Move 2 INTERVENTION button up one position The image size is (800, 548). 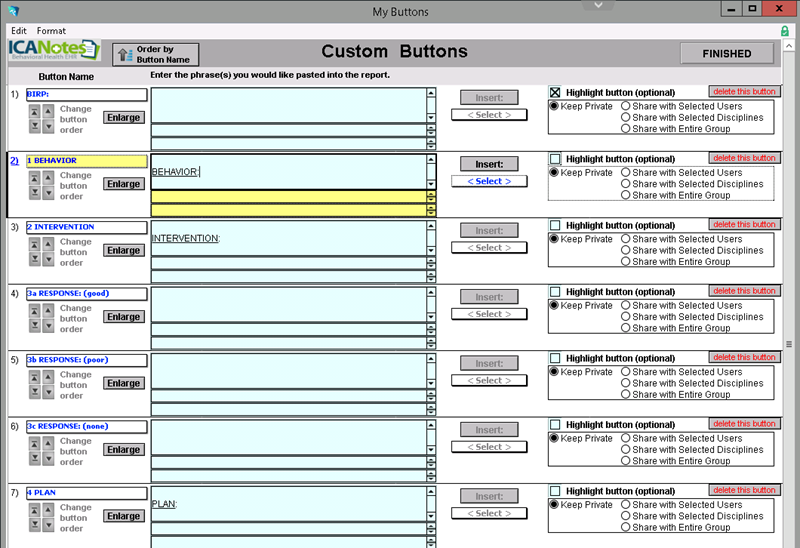tap(48, 244)
